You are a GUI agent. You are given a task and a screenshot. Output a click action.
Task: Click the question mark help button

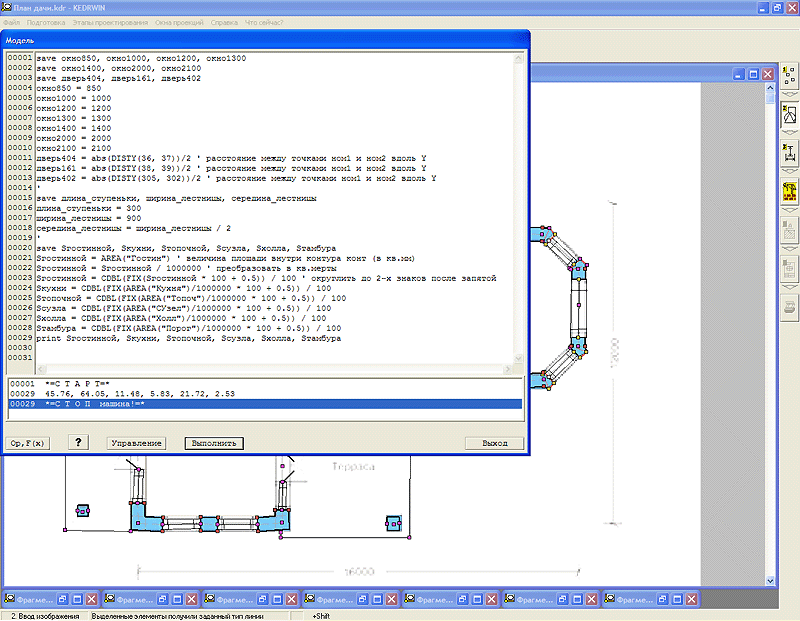(x=78, y=442)
